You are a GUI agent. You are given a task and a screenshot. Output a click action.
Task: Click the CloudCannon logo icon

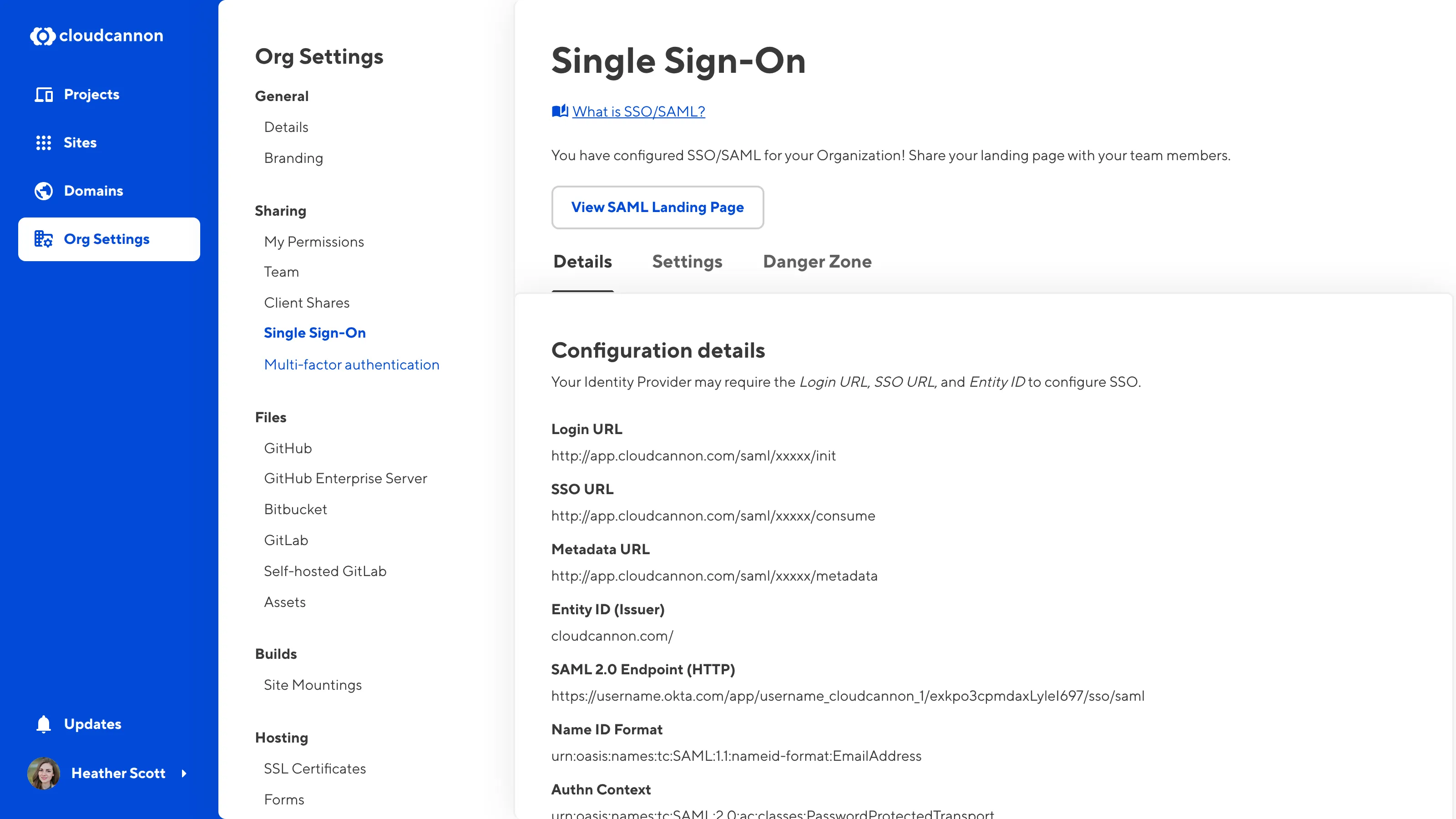42,36
